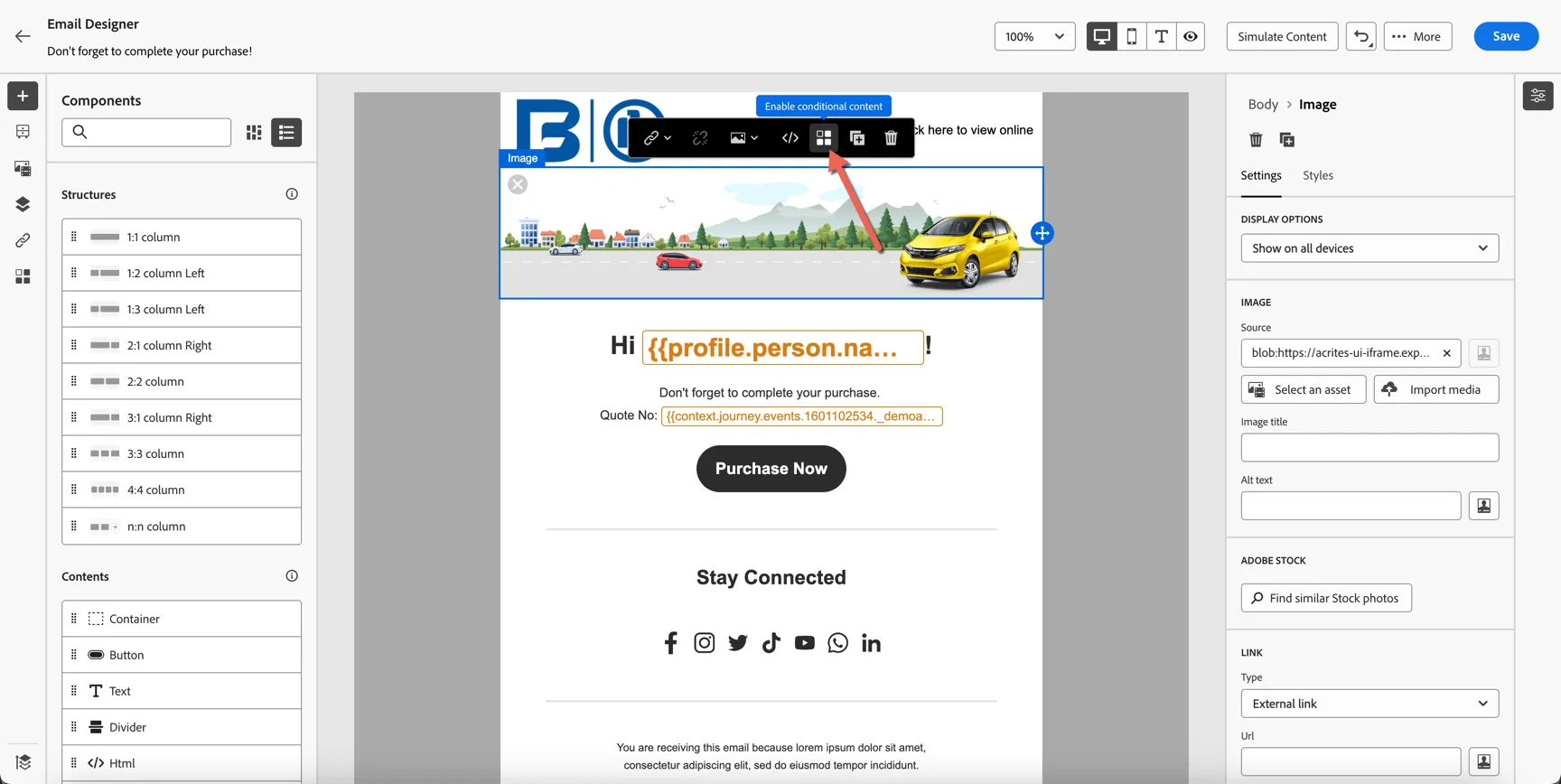Click the Structures info icon

point(292,194)
